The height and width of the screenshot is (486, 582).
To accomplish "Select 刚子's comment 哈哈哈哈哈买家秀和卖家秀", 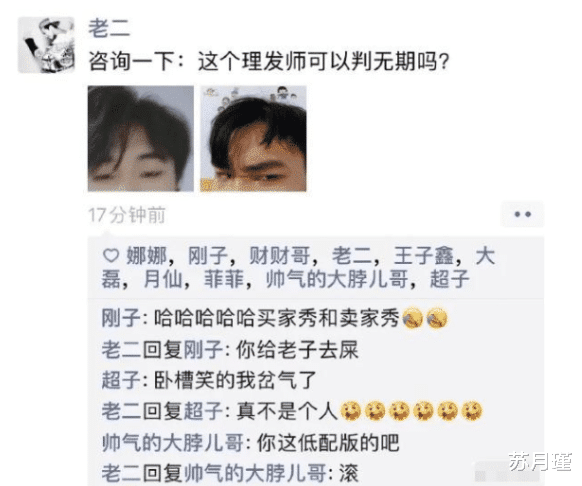I will point(276,318).
